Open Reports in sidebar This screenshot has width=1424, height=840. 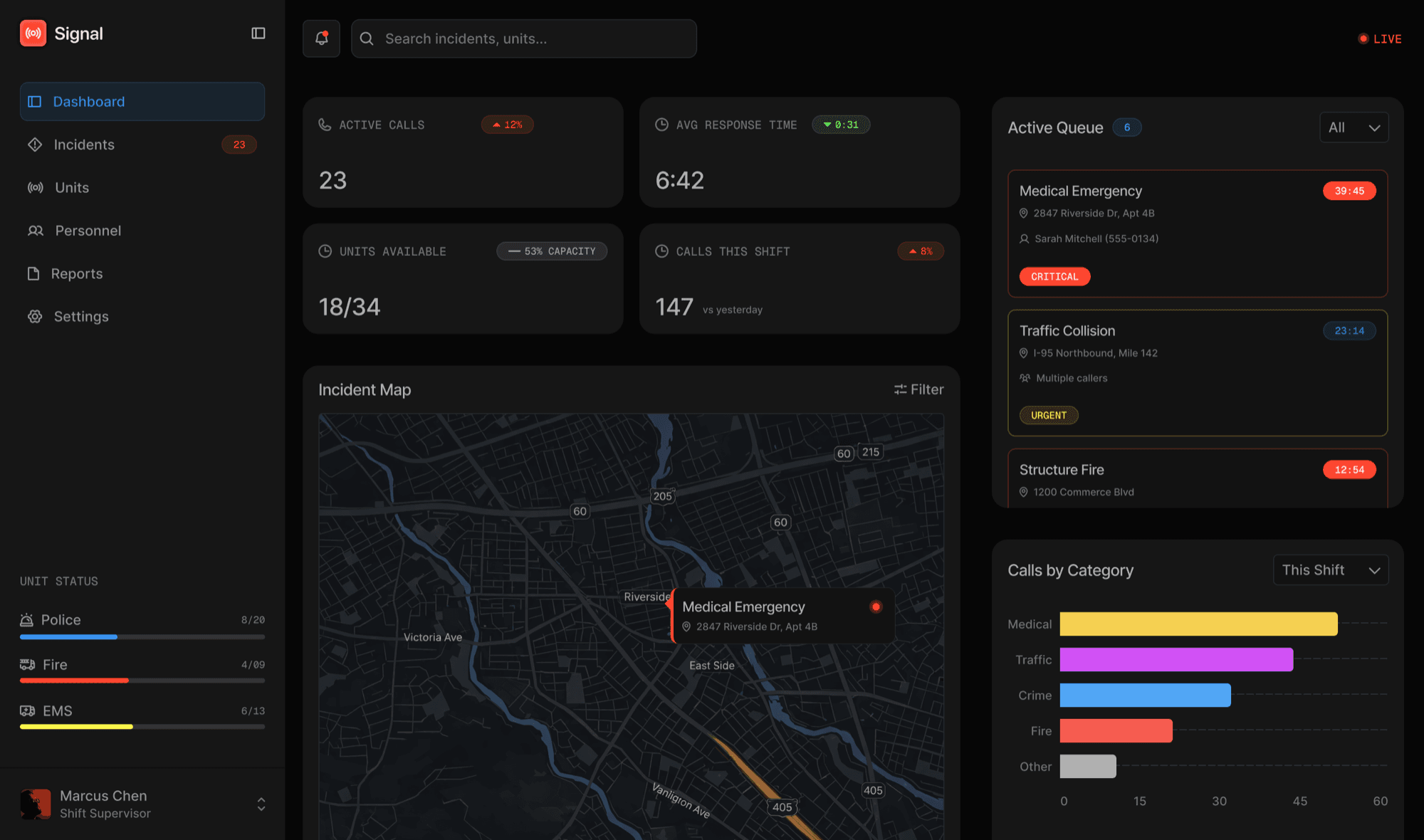(142, 274)
